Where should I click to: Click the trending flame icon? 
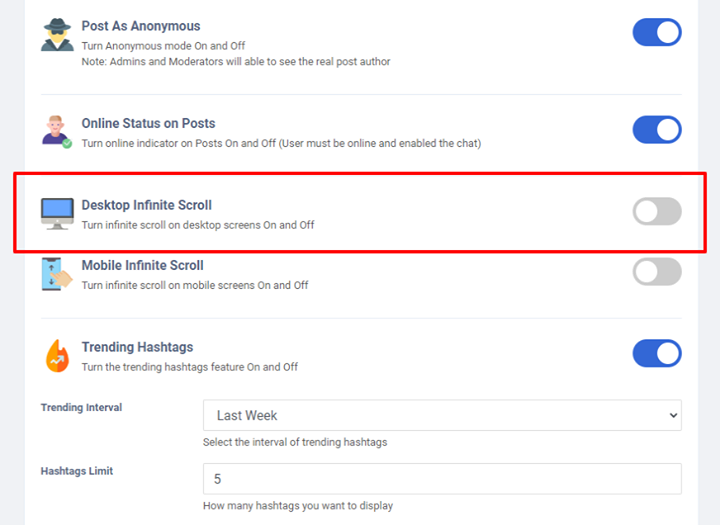pyautogui.click(x=57, y=356)
